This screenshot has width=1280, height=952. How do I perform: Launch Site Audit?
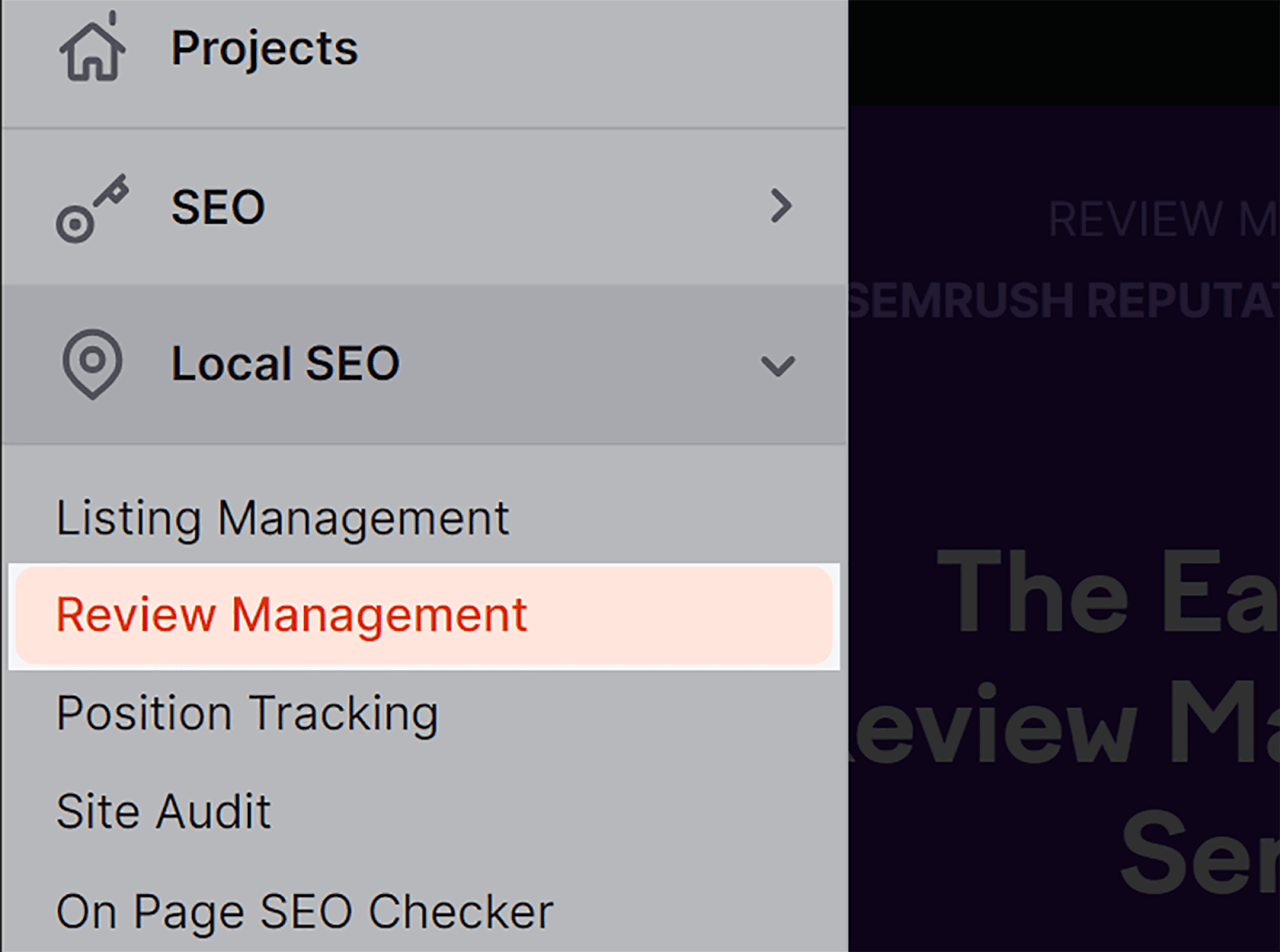pyautogui.click(x=162, y=810)
